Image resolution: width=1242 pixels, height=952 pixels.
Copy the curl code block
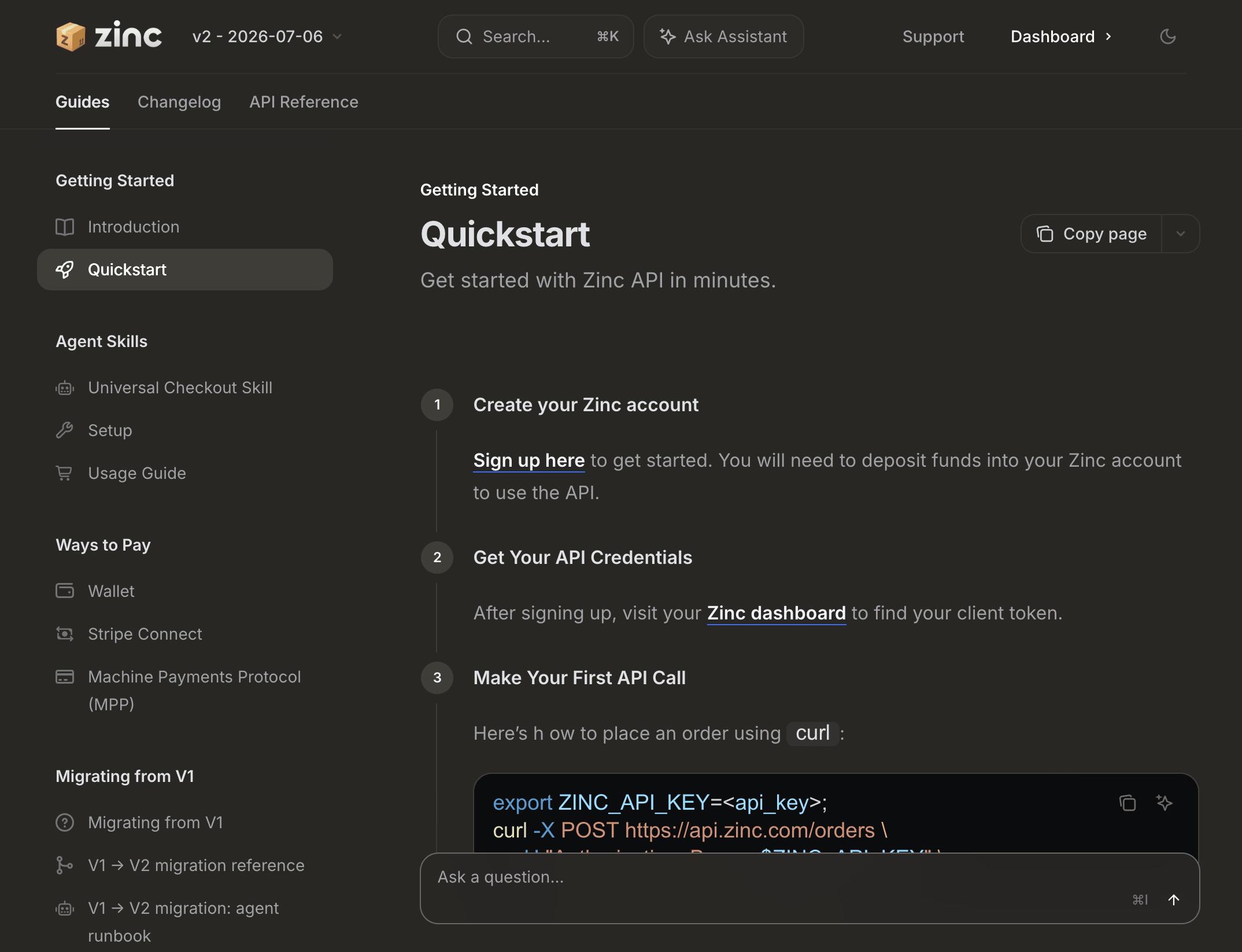[x=1128, y=803]
